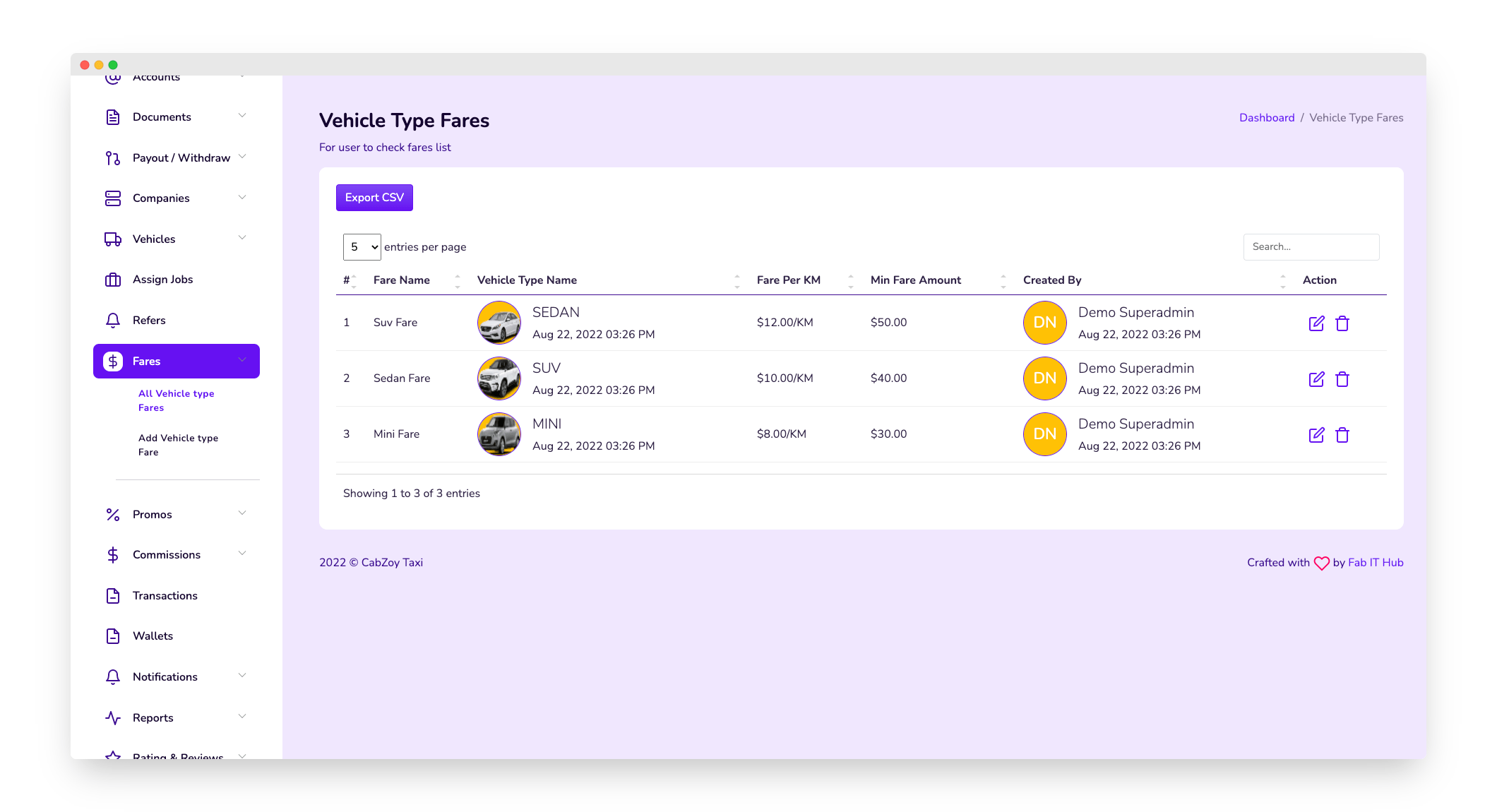Viewport: 1497px width, 812px height.
Task: Expand the Documents menu chevron
Action: [242, 116]
